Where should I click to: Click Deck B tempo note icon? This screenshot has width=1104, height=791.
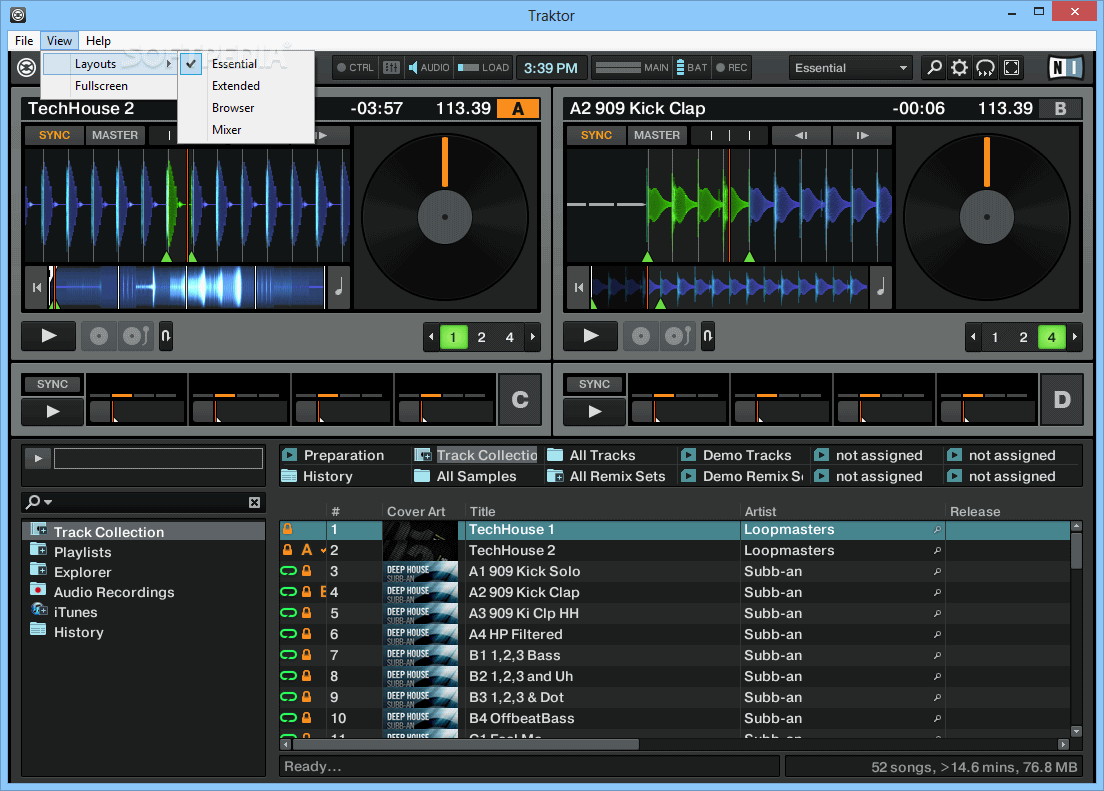click(x=881, y=287)
